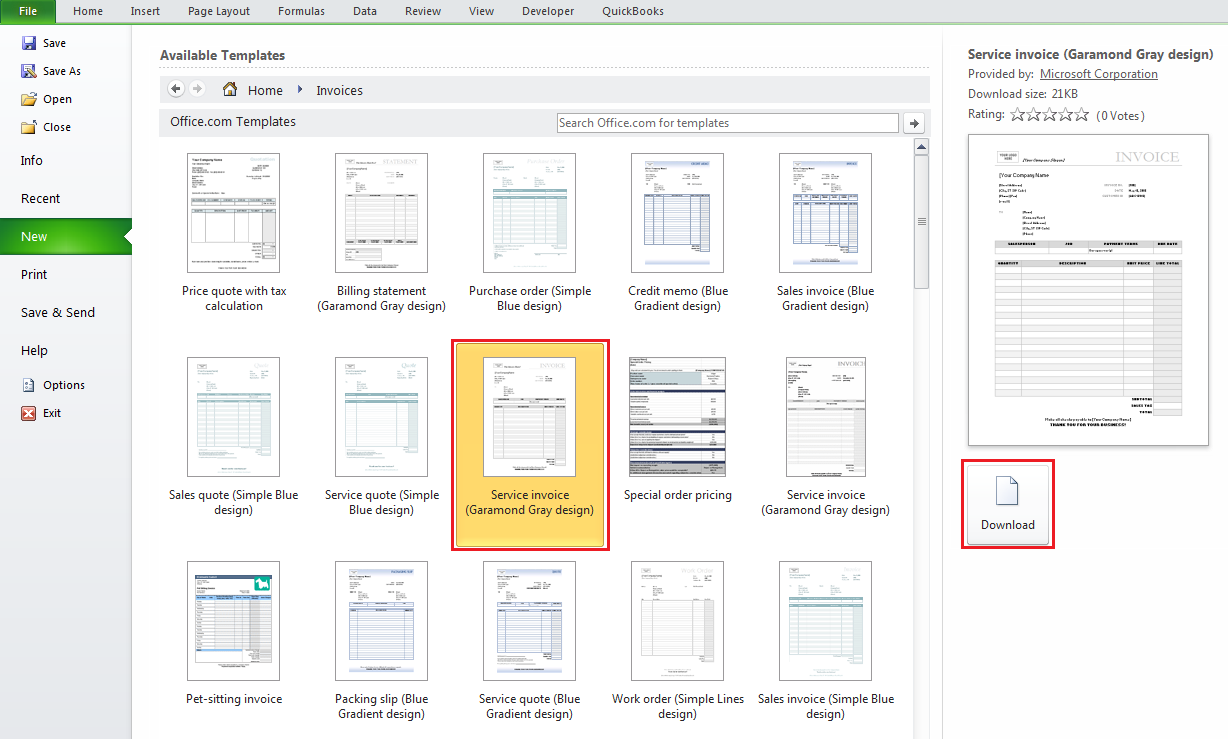Click the preview title Service invoice text
Image resolution: width=1228 pixels, height=739 pixels.
click(x=1090, y=54)
